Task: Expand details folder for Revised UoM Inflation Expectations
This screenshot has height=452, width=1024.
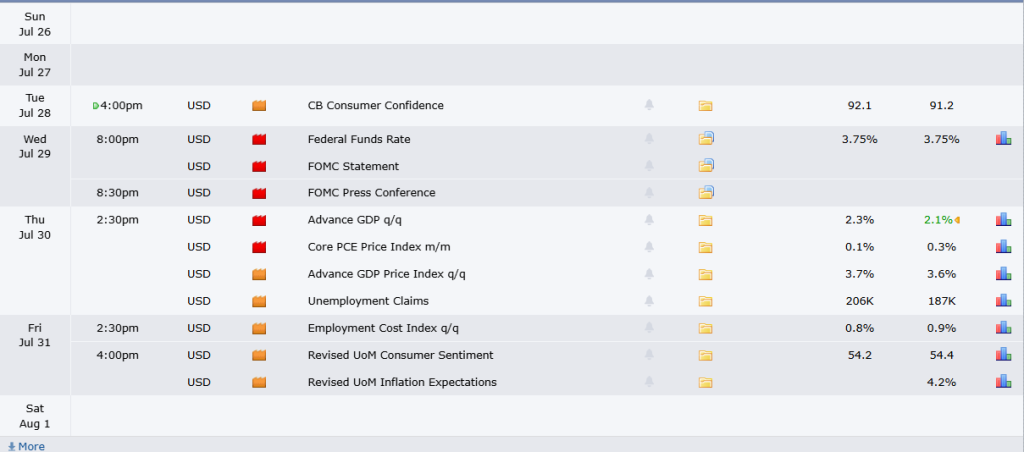Action: 705,382
